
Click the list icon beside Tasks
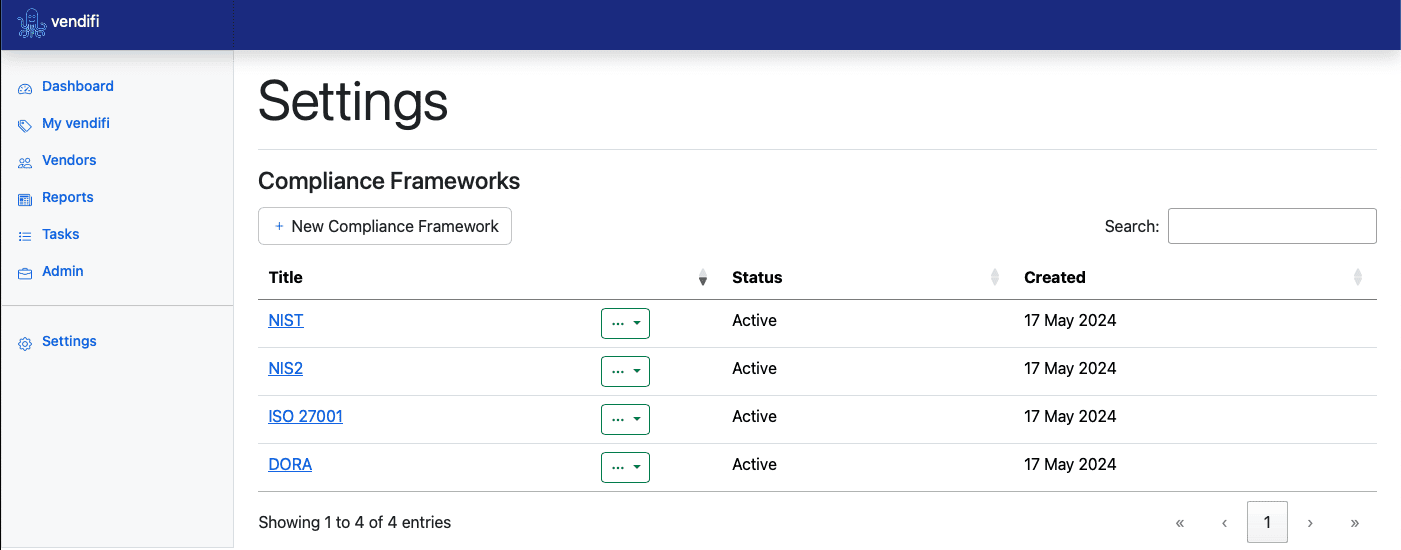click(x=25, y=236)
